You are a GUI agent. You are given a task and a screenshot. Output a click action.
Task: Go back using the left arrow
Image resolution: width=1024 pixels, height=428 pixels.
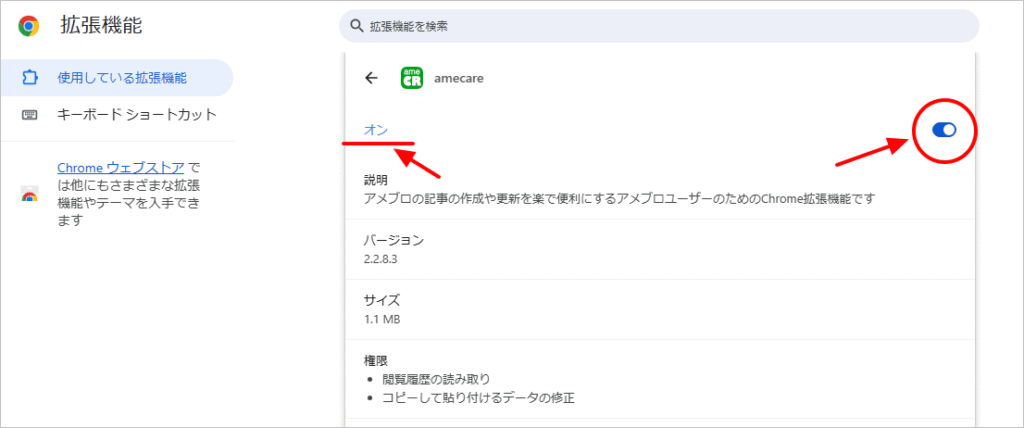(372, 78)
